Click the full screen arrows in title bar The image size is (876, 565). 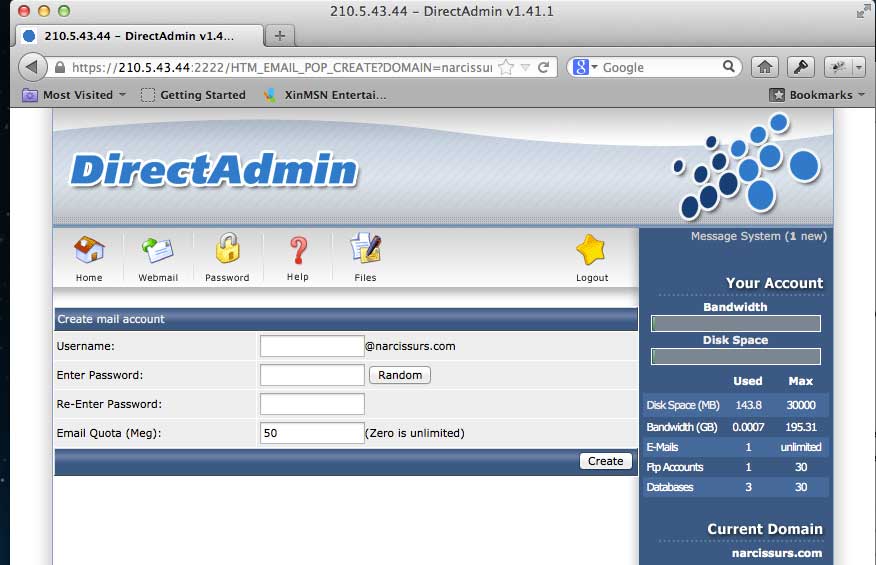pyautogui.click(x=863, y=11)
